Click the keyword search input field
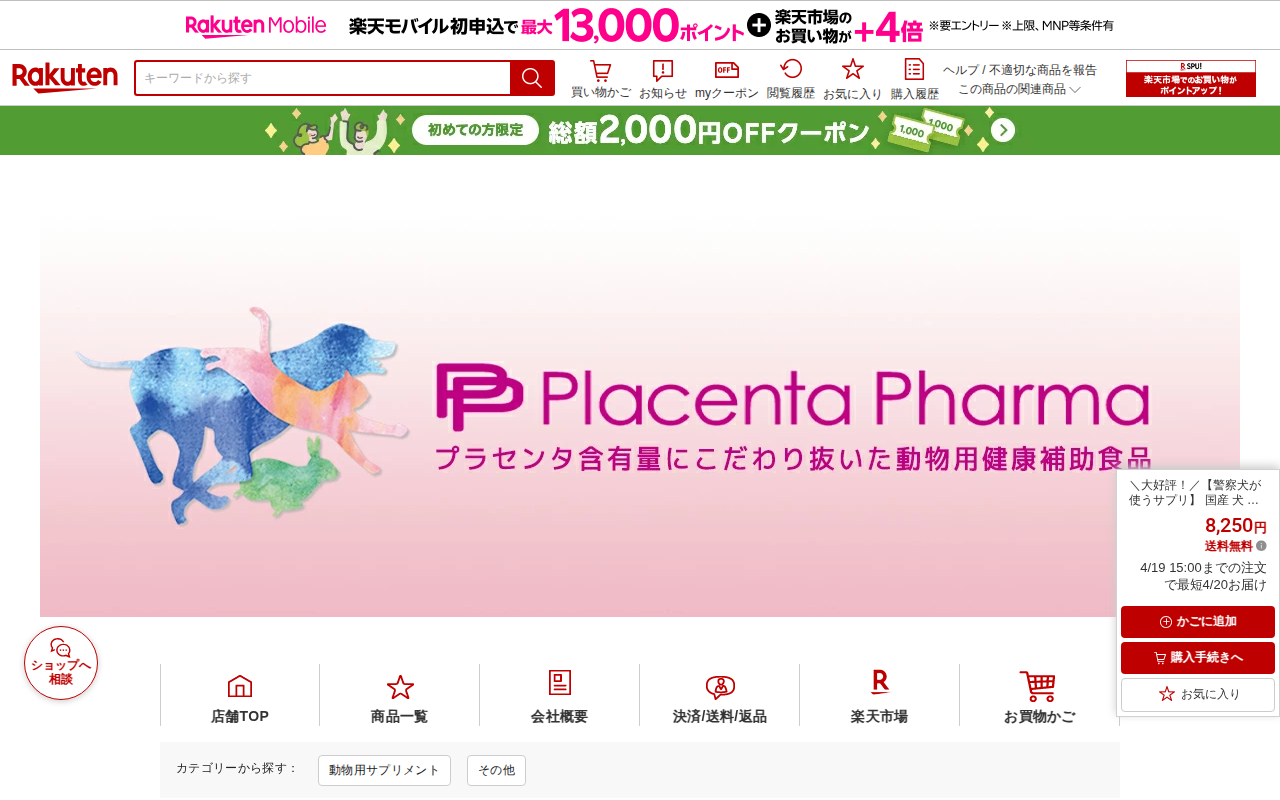Viewport: 1280px width, 800px height. pyautogui.click(x=323, y=78)
